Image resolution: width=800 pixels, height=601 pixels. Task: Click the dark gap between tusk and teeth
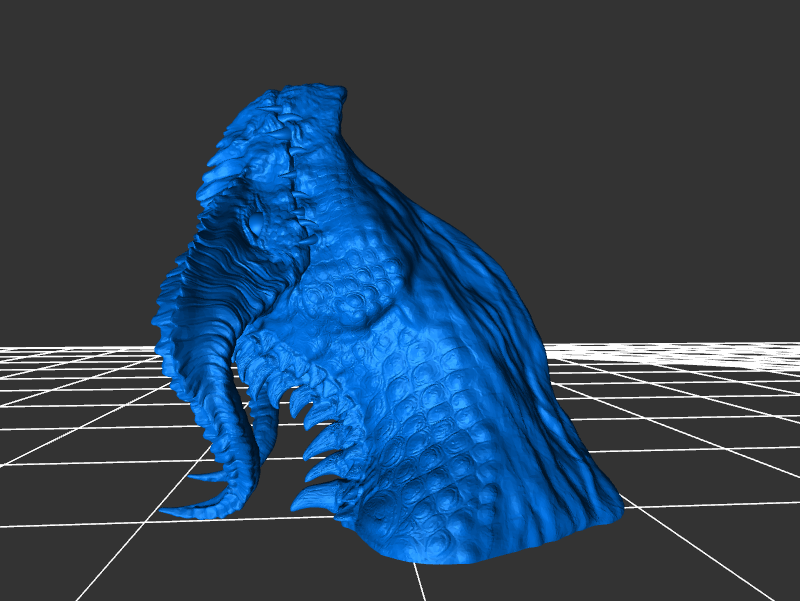click(278, 470)
